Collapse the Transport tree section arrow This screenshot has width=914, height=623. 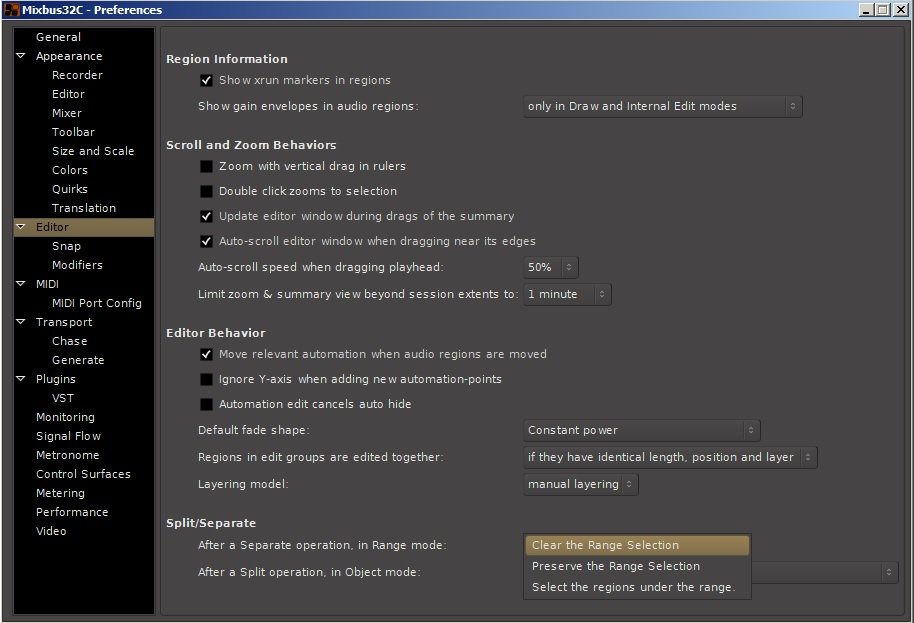21,322
